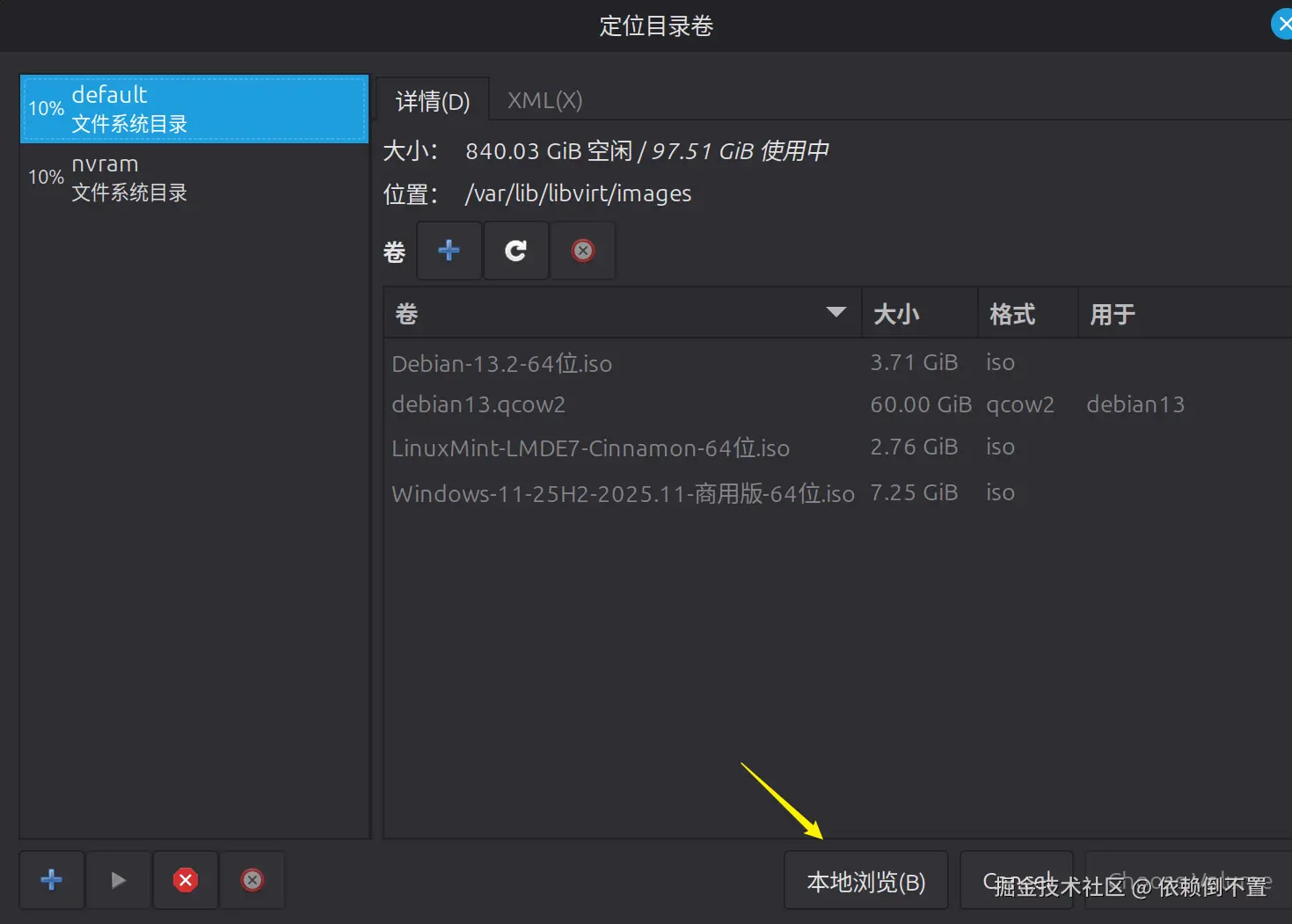
Task: Click the /var/lib/libvirt/images location text
Action: coord(578,193)
